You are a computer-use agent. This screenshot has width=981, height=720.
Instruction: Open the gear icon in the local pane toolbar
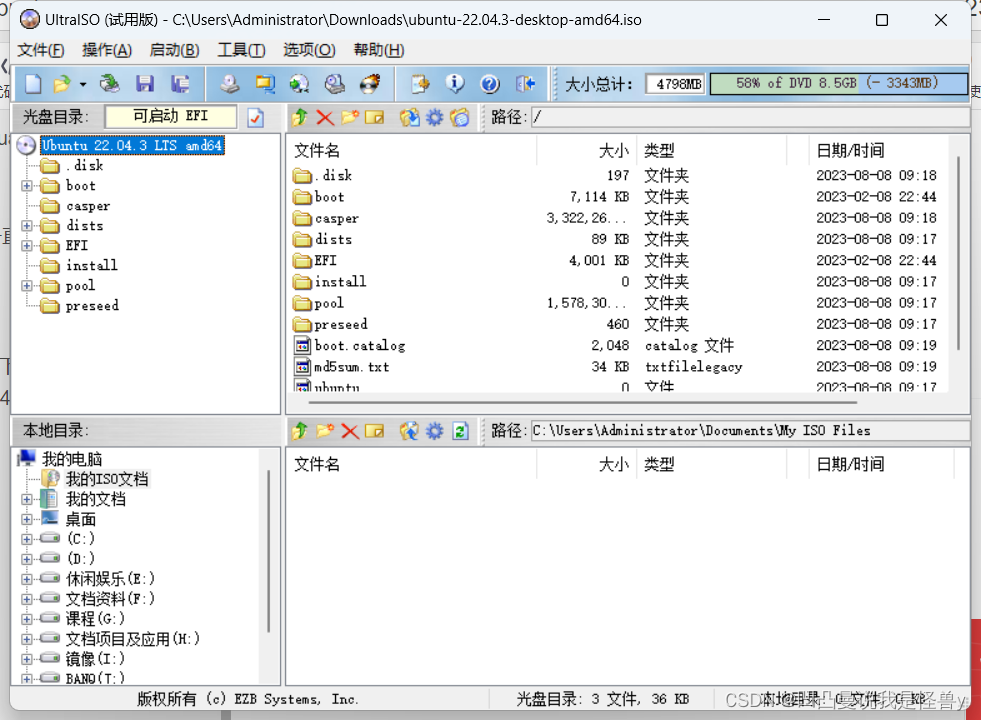(x=435, y=430)
